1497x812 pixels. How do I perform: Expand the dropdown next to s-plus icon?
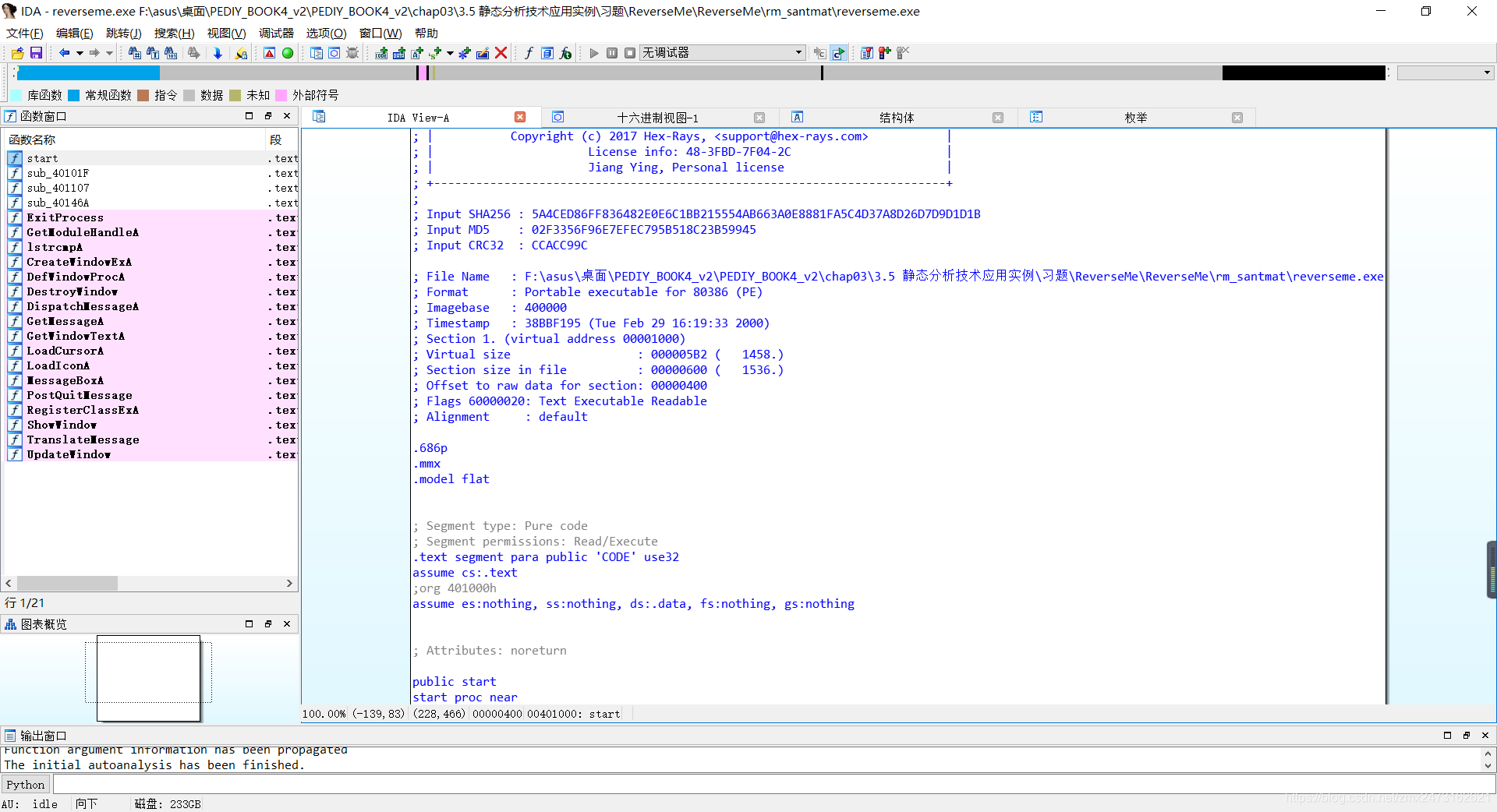coord(450,53)
